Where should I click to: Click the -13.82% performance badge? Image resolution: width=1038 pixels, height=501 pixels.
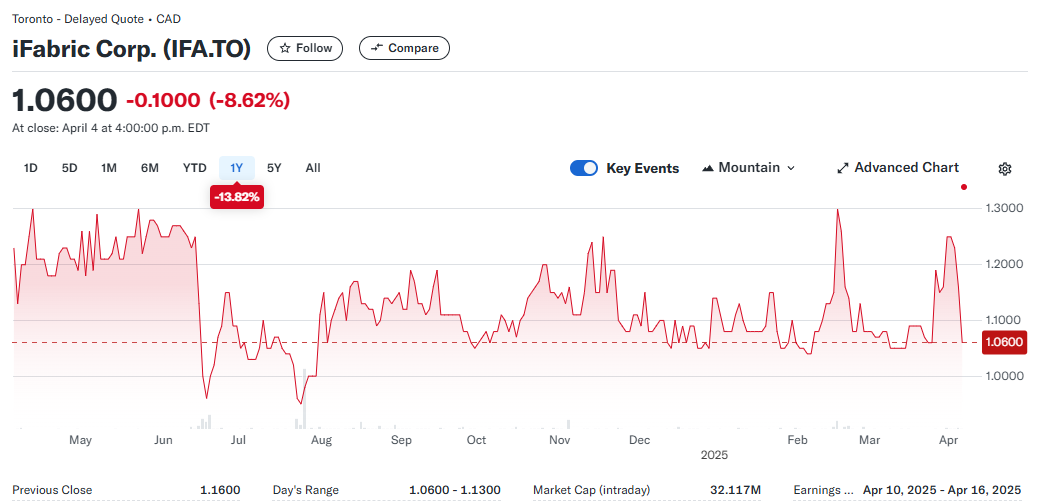[x=237, y=196]
